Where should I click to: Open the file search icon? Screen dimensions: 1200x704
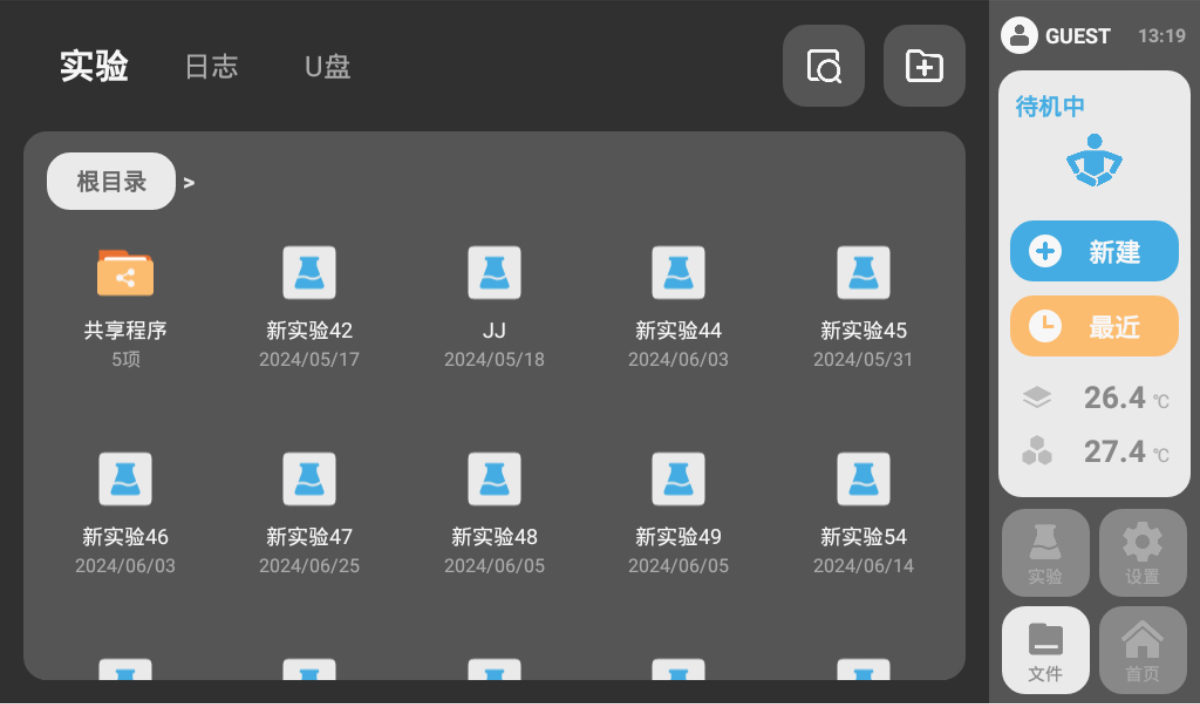(x=823, y=66)
